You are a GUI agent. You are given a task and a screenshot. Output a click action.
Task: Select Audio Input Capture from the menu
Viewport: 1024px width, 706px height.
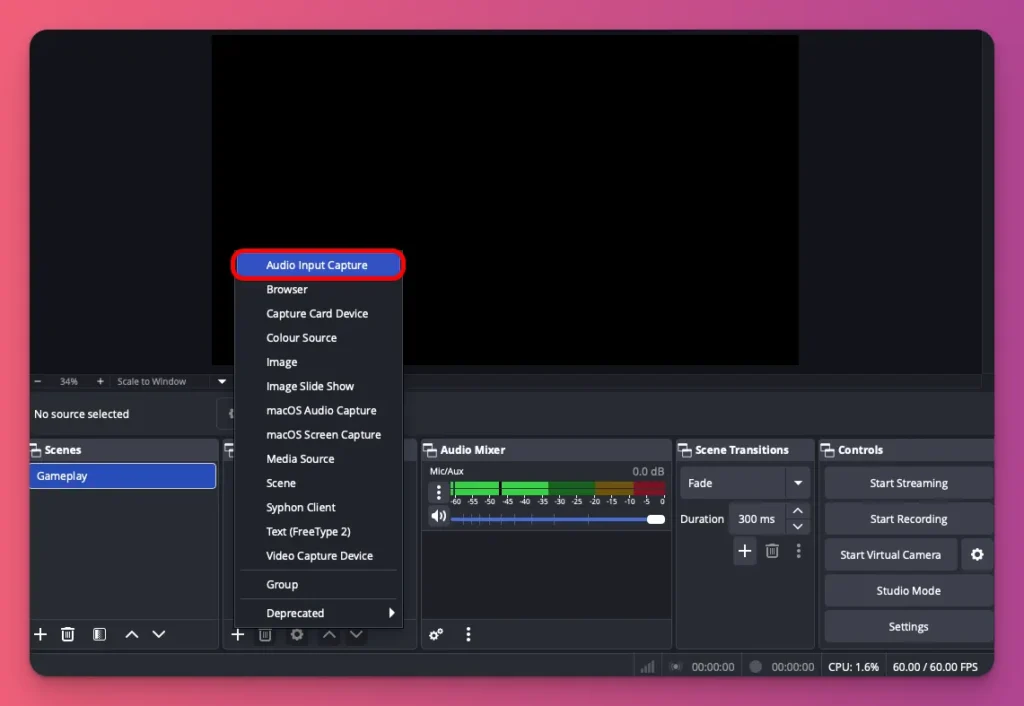(318, 264)
